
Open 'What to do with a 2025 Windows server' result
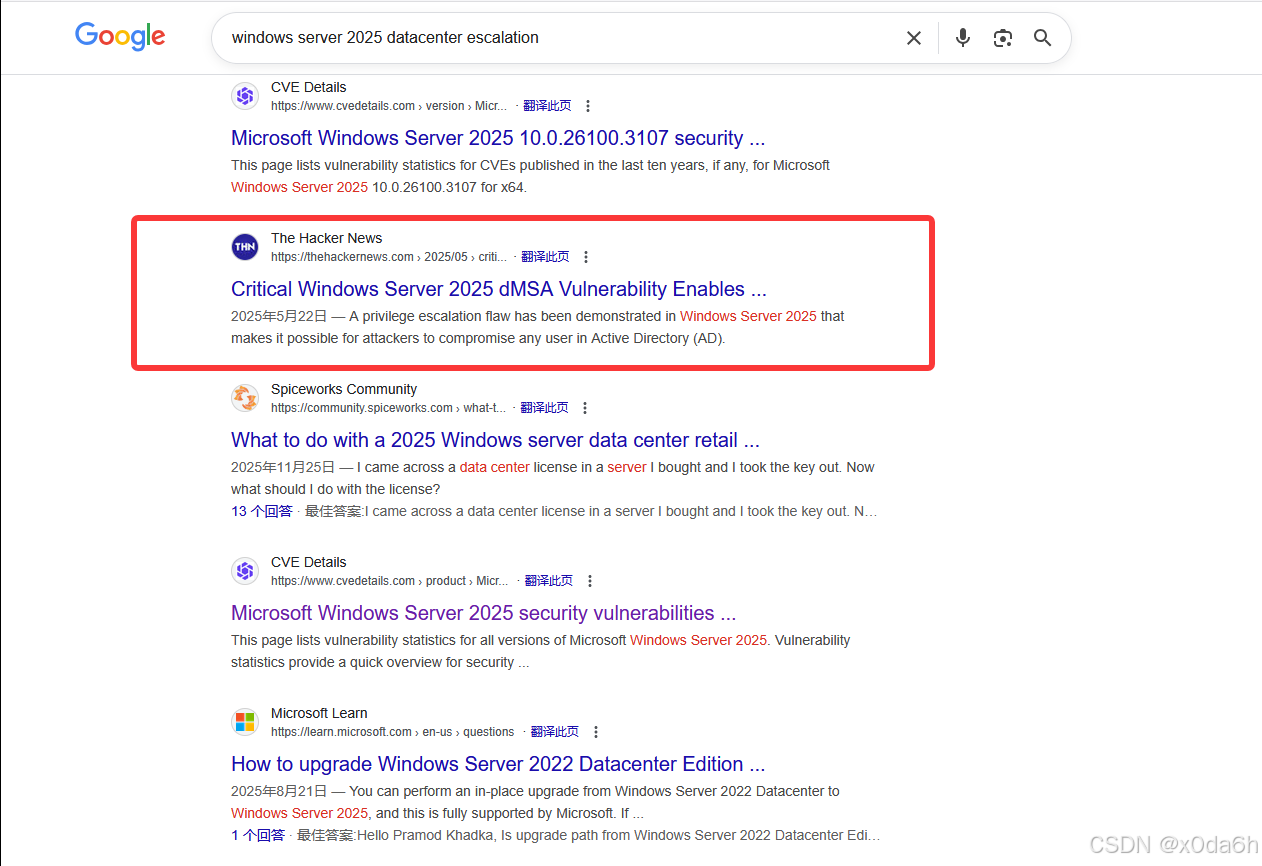(495, 440)
